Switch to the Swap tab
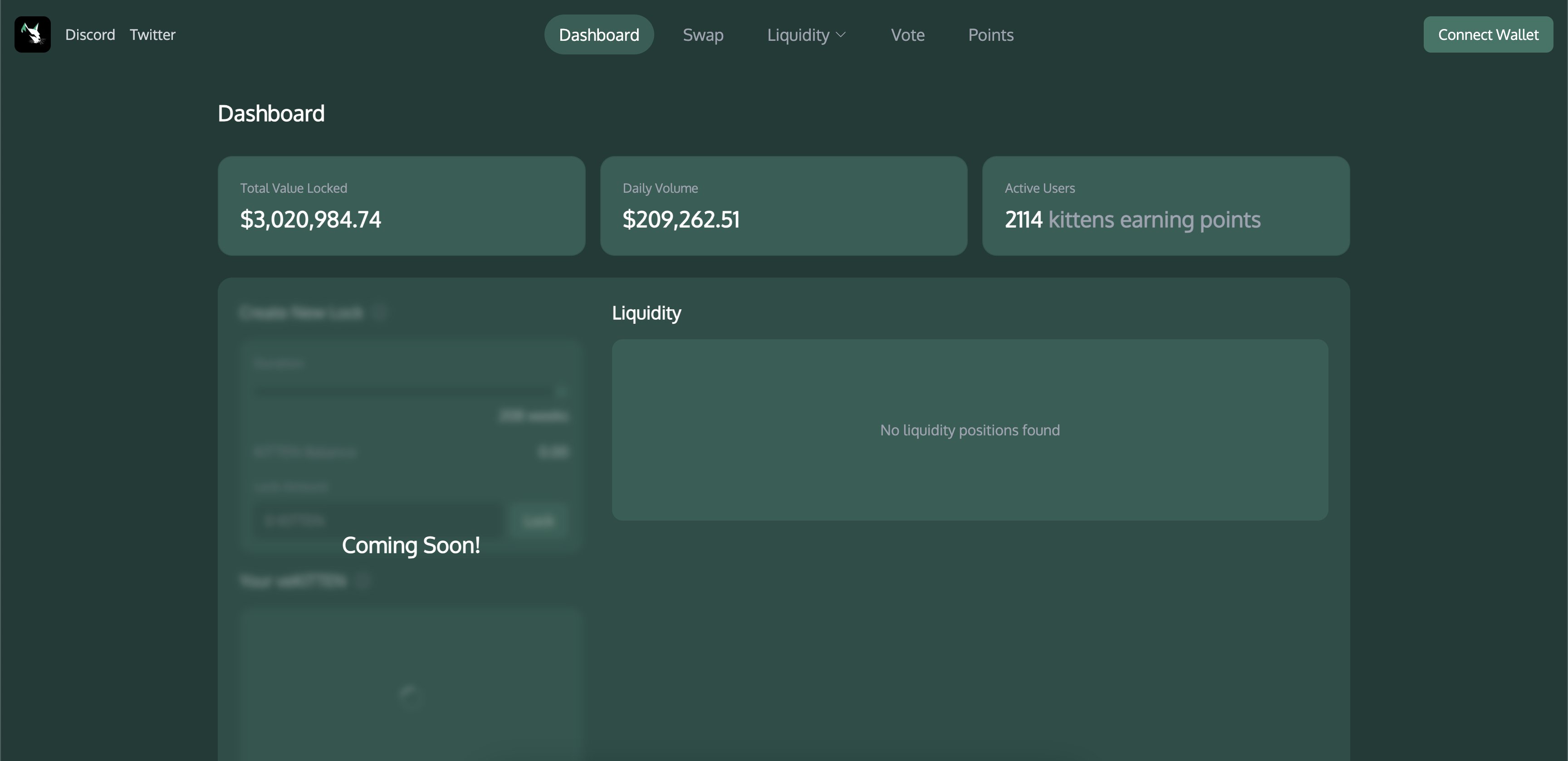 pyautogui.click(x=702, y=34)
